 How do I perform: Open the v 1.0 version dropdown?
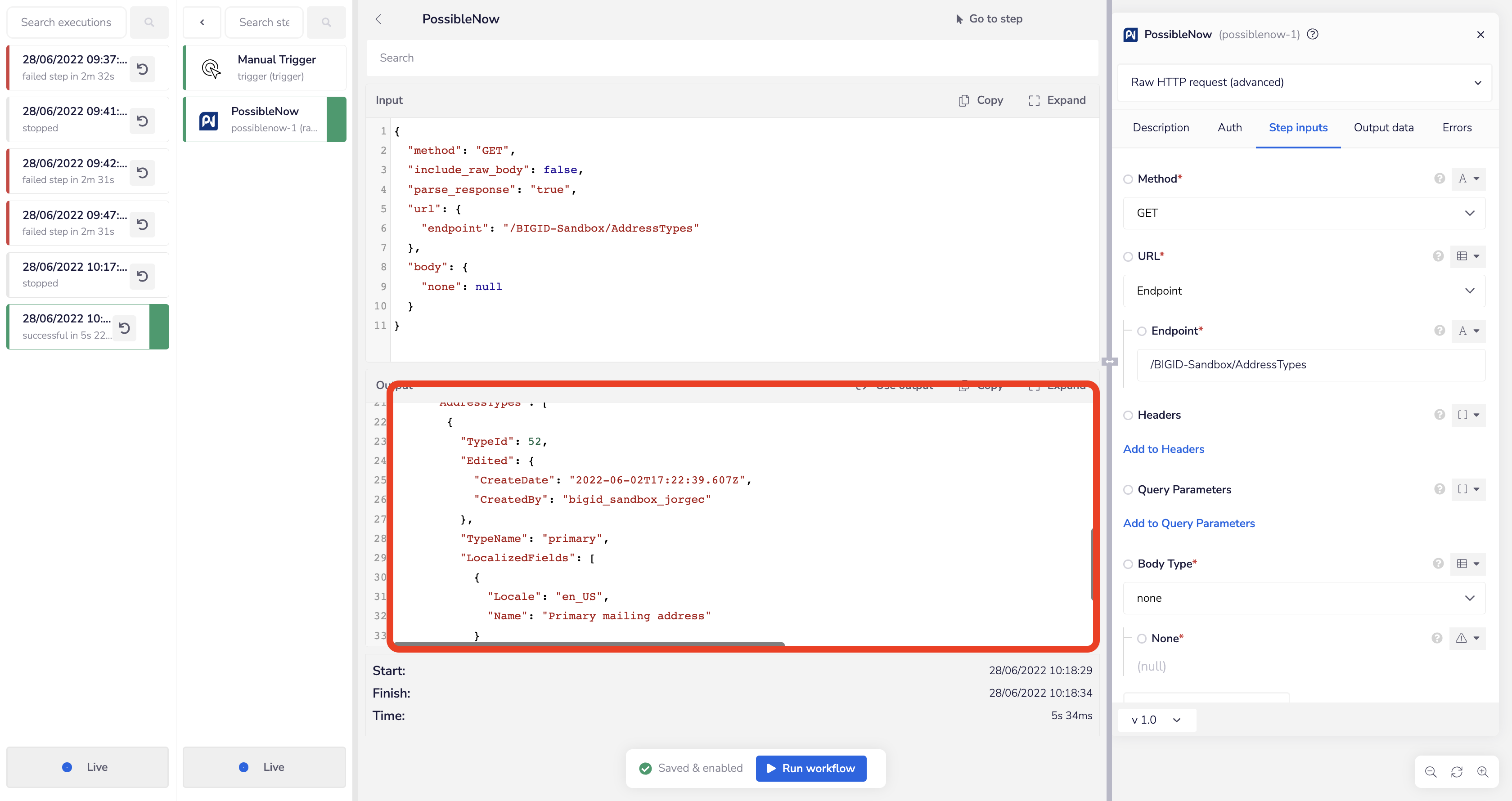tap(1156, 720)
